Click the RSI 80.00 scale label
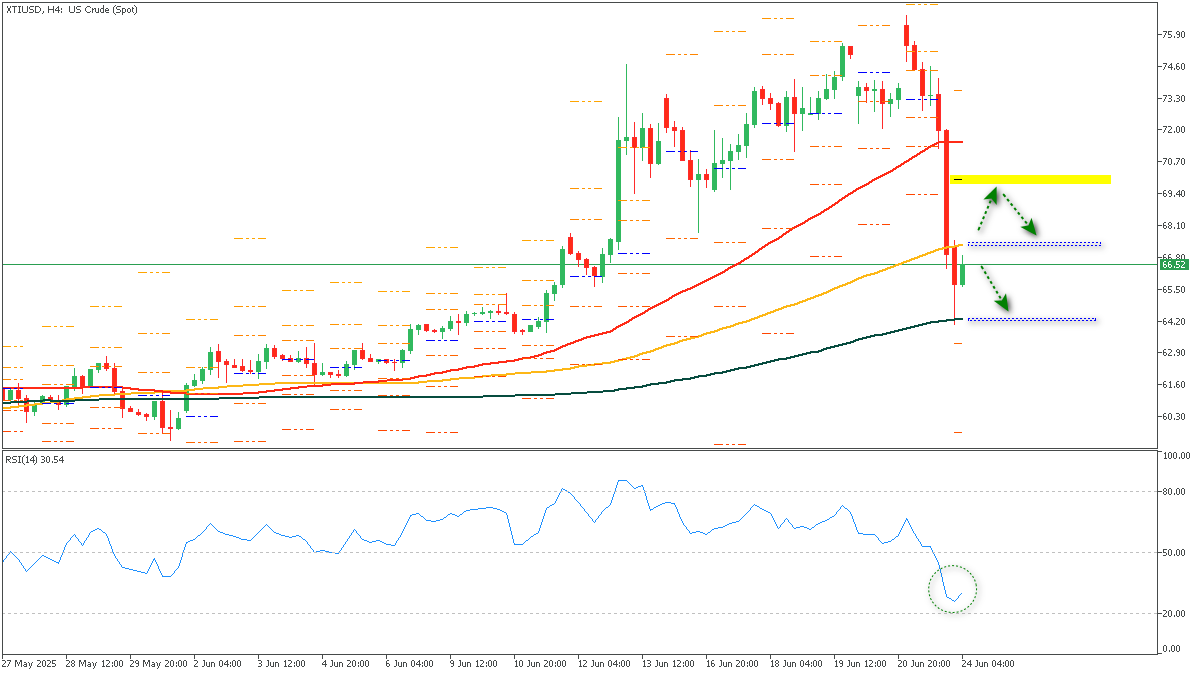The height and width of the screenshot is (675, 1200). click(1173, 491)
